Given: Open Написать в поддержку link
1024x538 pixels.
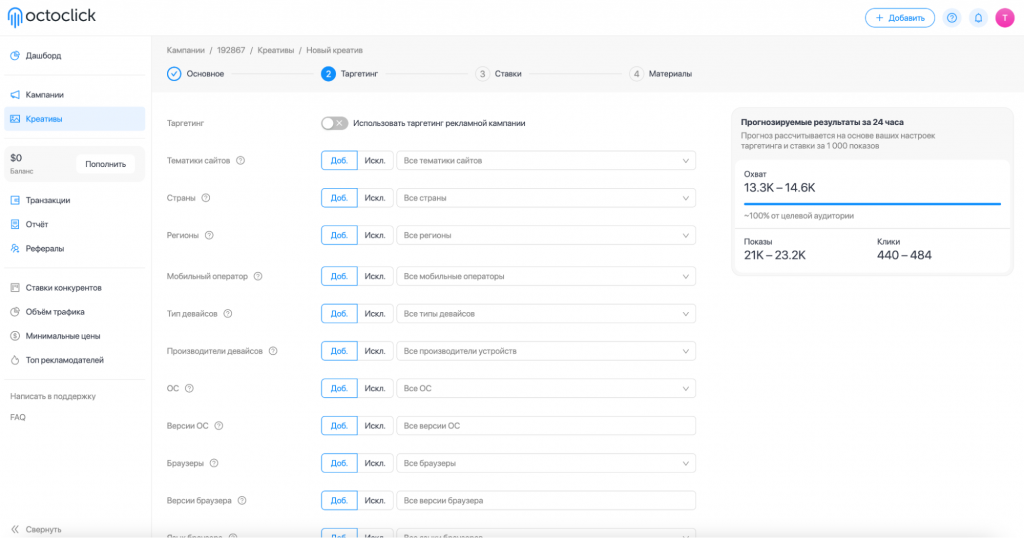Looking at the screenshot, I should [x=53, y=396].
